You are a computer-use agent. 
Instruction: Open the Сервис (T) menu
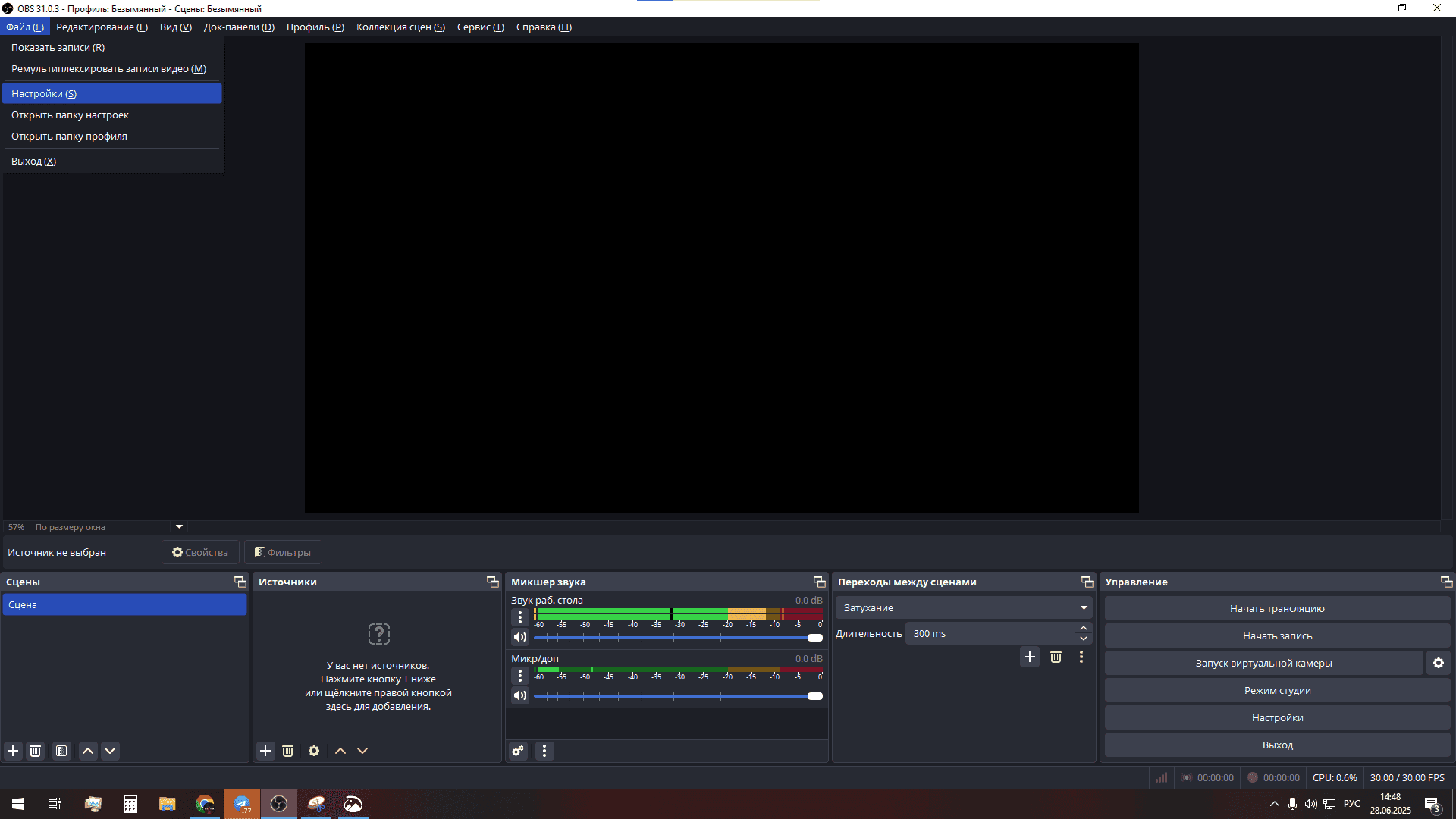480,27
